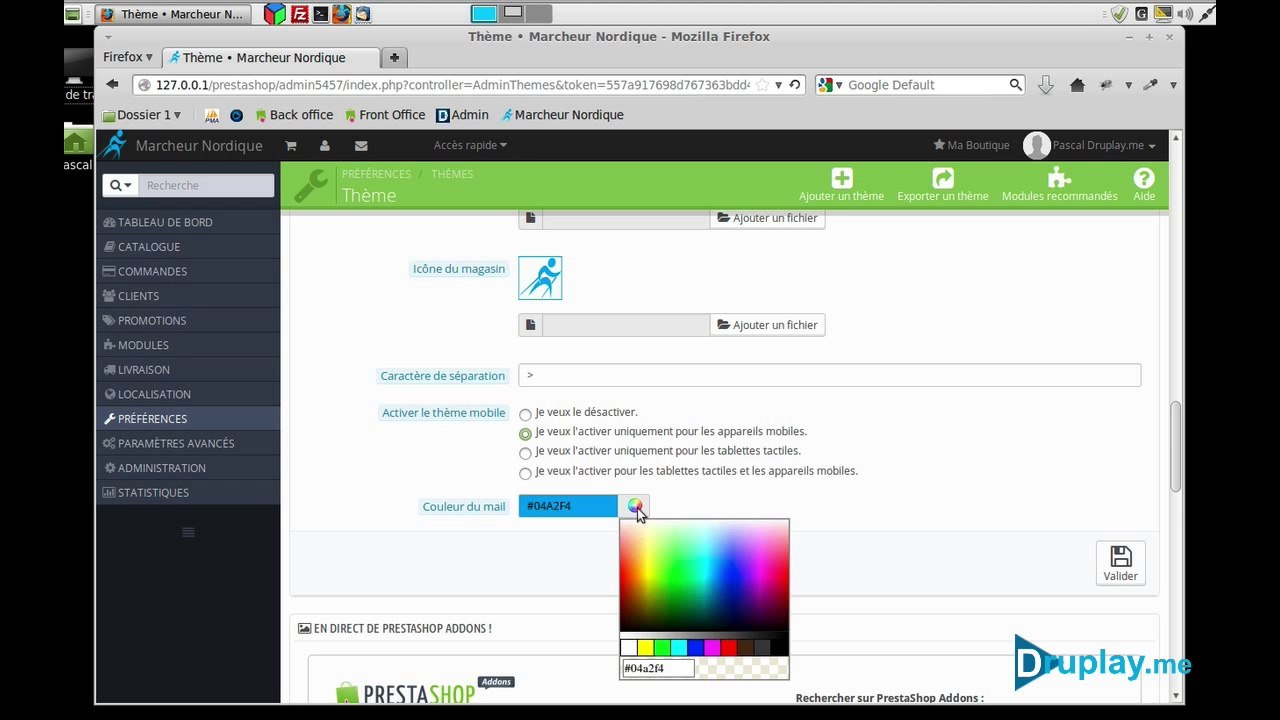This screenshot has height=720, width=1280.
Task: Click in the color gradient spectrum
Action: 704,577
